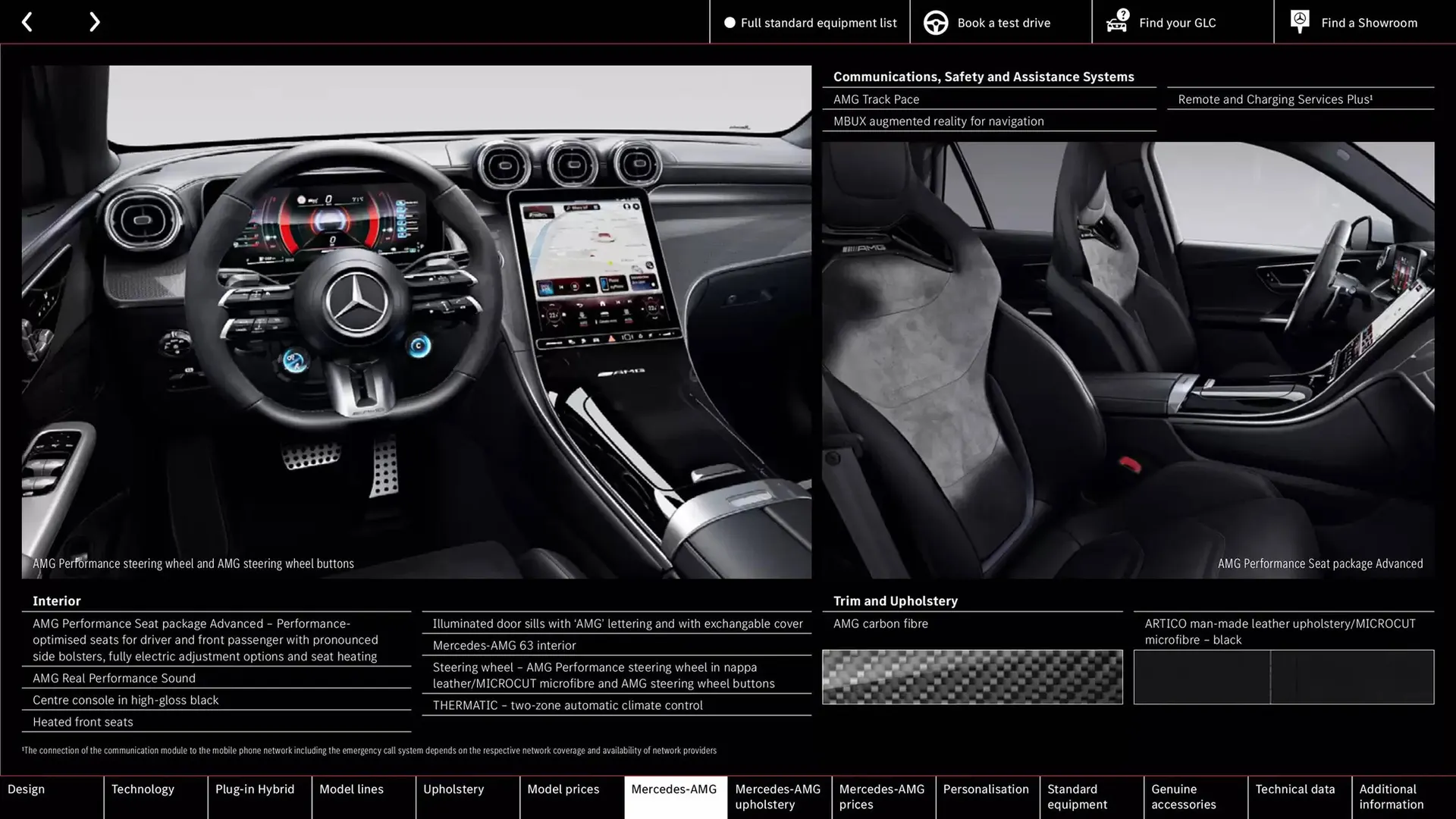1456x819 pixels.
Task: Open the Plug-in Hybrid tab
Action: (x=259, y=797)
